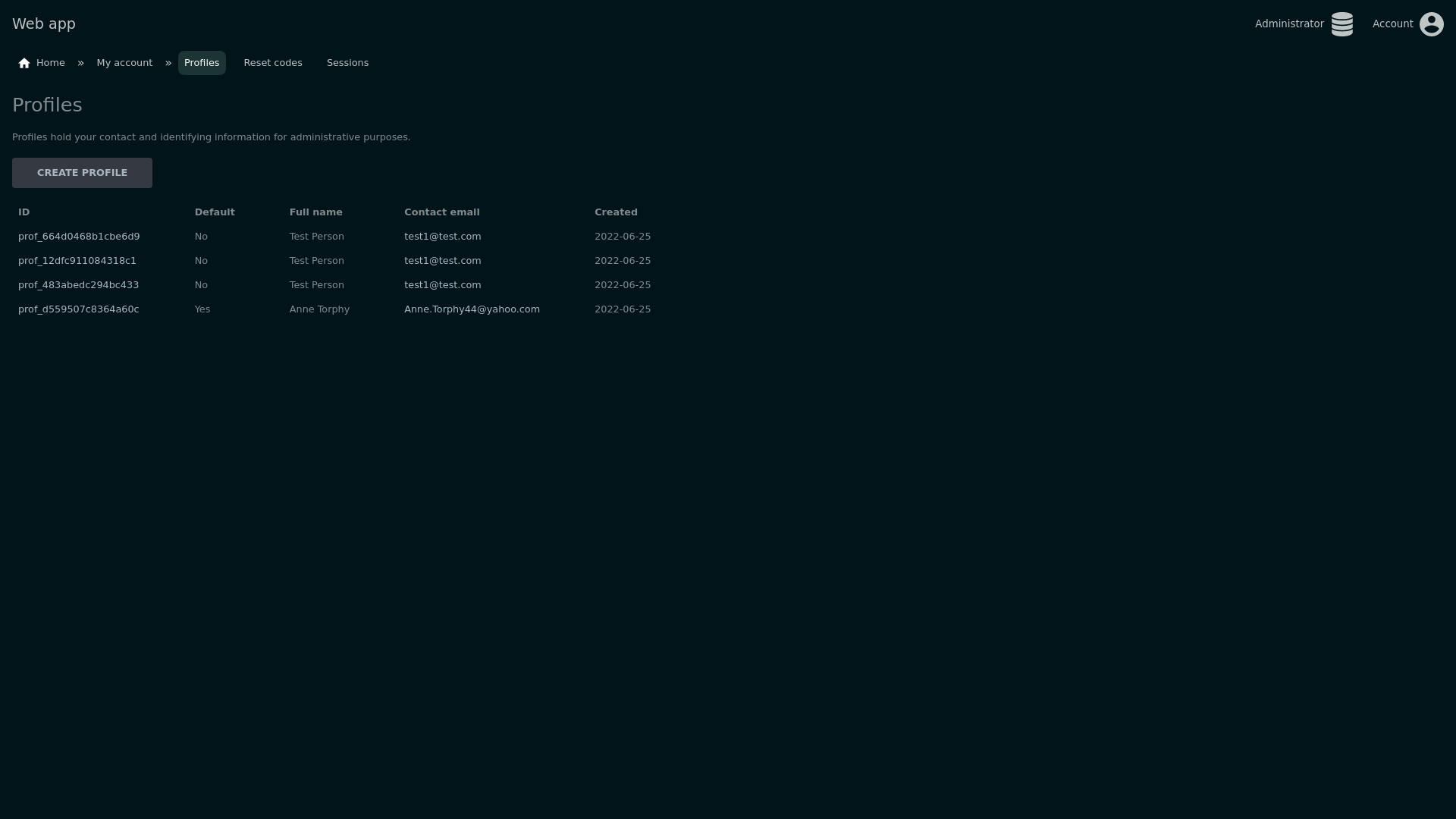Go to My account breadcrumb
The image size is (1456, 819).
[124, 63]
